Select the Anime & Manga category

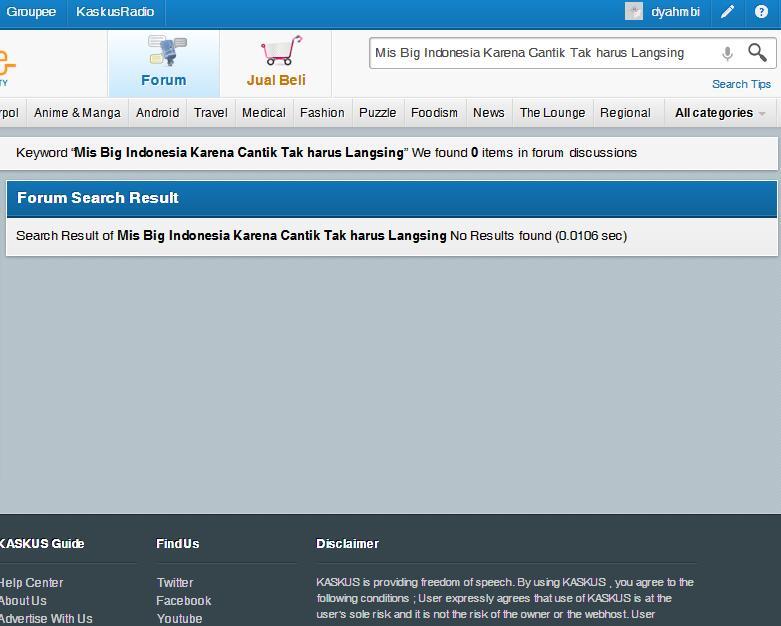click(x=77, y=113)
